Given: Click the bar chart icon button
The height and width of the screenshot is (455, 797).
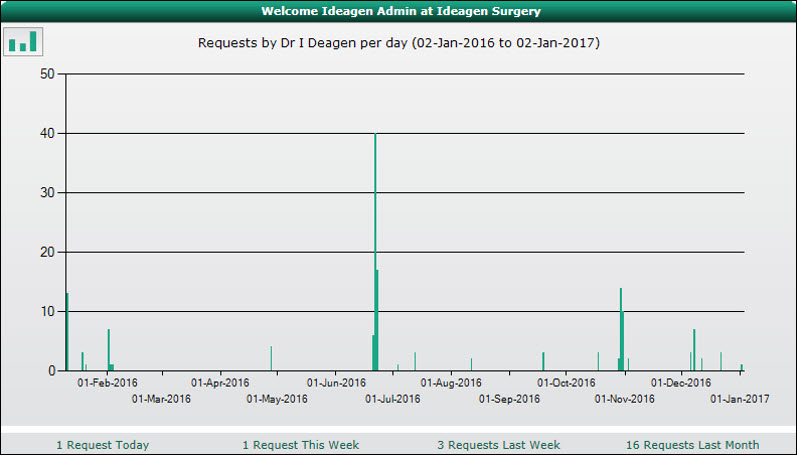Looking at the screenshot, I should [x=23, y=41].
